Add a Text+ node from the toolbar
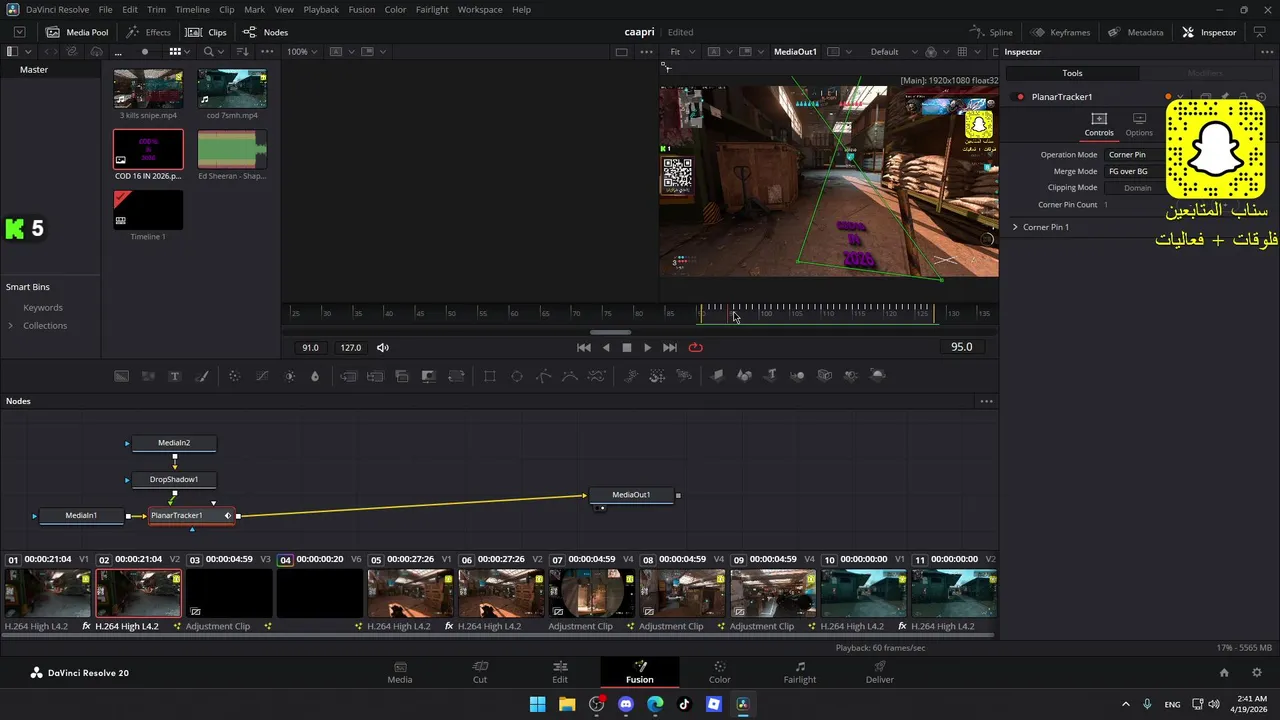 (x=174, y=376)
